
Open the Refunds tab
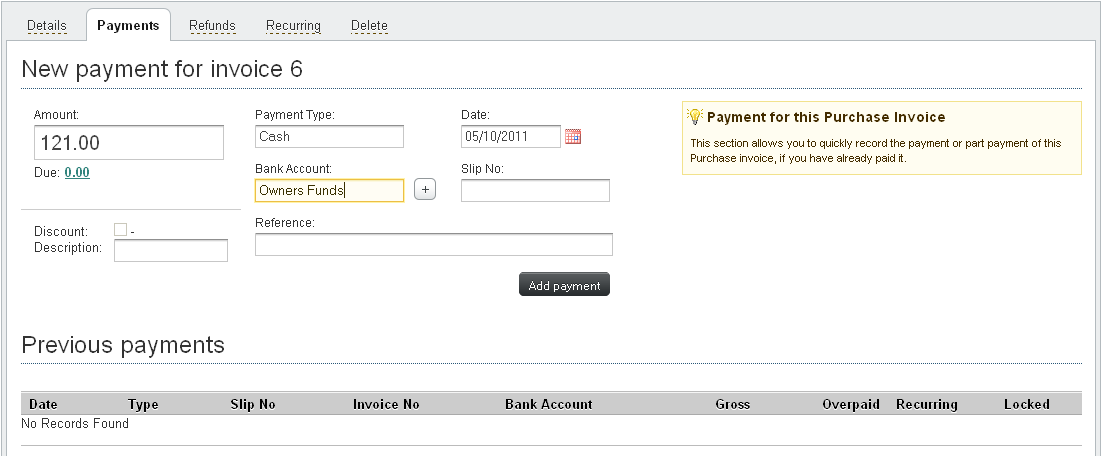pos(212,25)
